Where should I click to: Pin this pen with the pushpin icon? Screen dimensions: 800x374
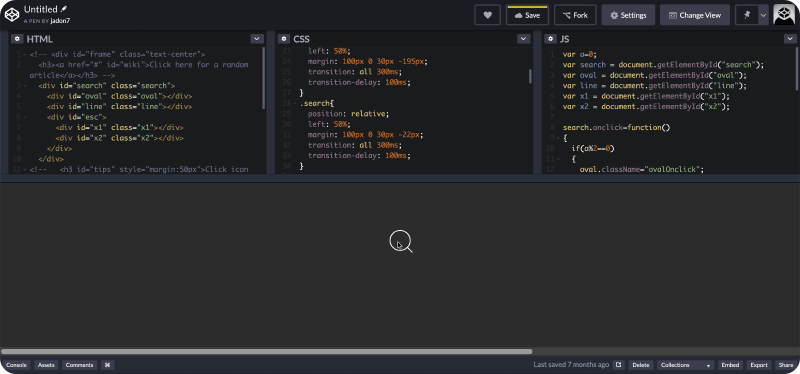tap(747, 15)
